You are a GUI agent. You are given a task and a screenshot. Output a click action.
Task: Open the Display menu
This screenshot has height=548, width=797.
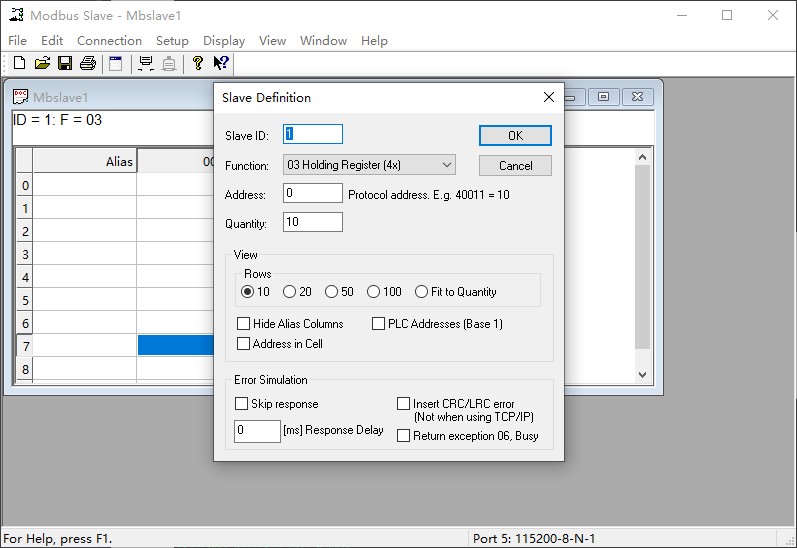(224, 41)
